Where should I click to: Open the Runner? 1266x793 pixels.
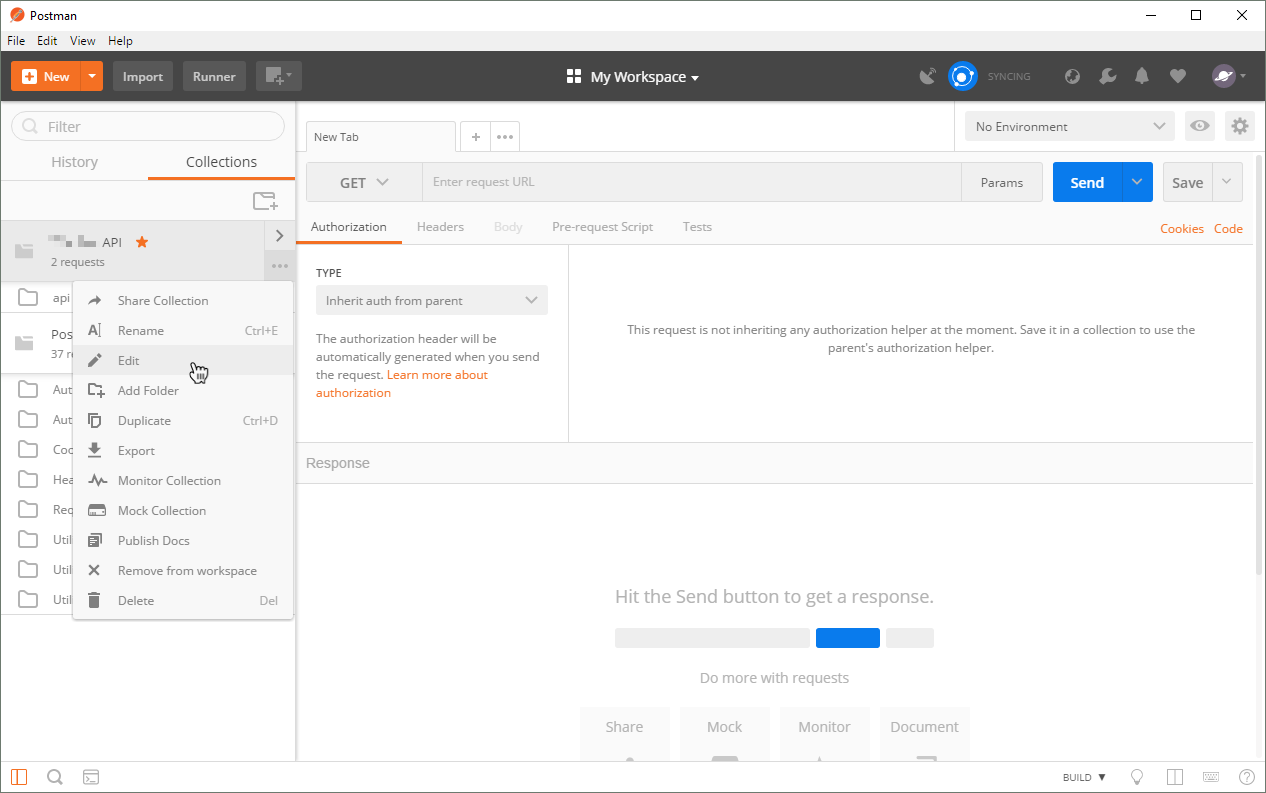coord(214,76)
